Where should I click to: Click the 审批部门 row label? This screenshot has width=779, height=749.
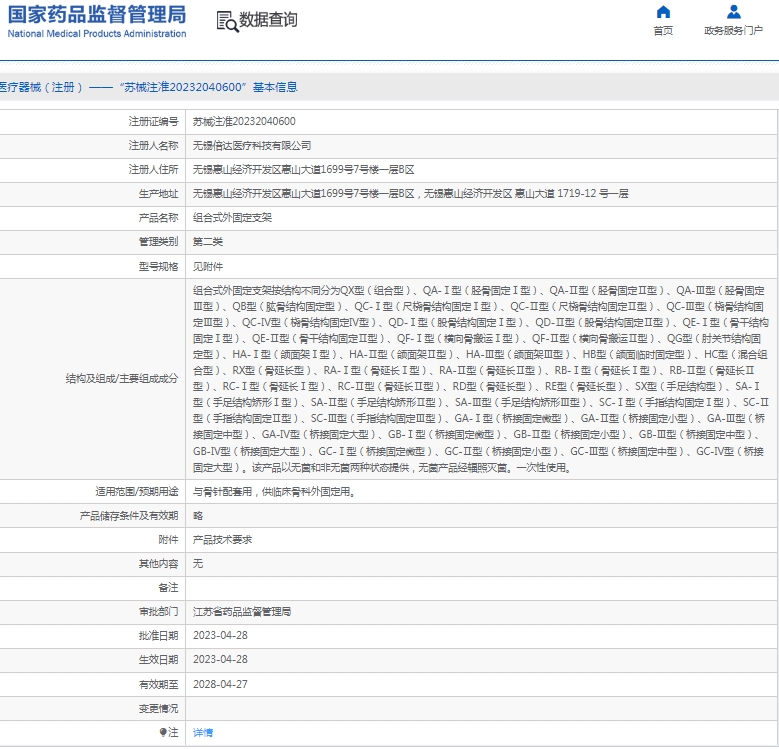(158, 612)
